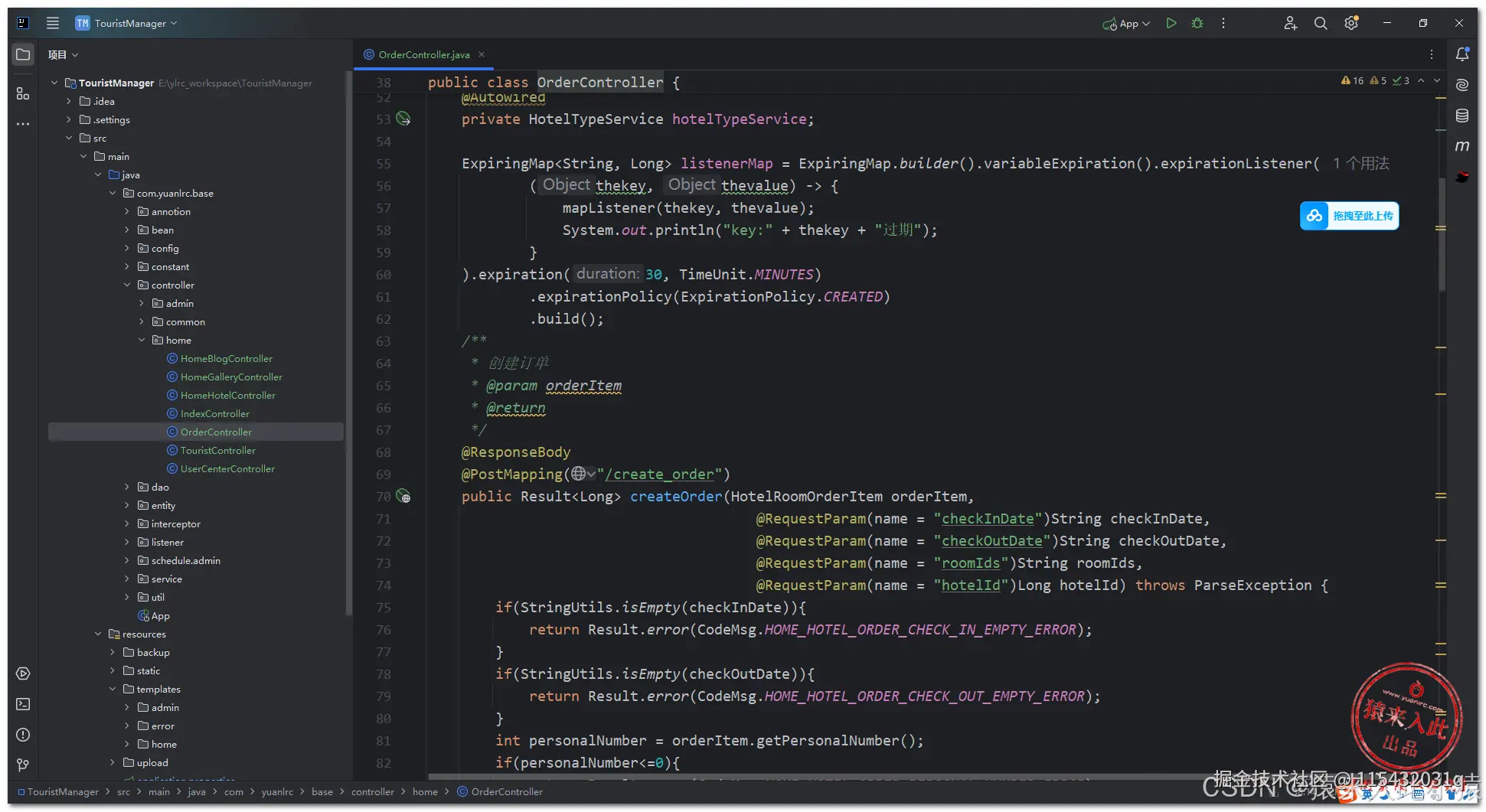Screen dimensions: 1486x812
Task: Open the AI Assistant tool window
Action: 1462,85
